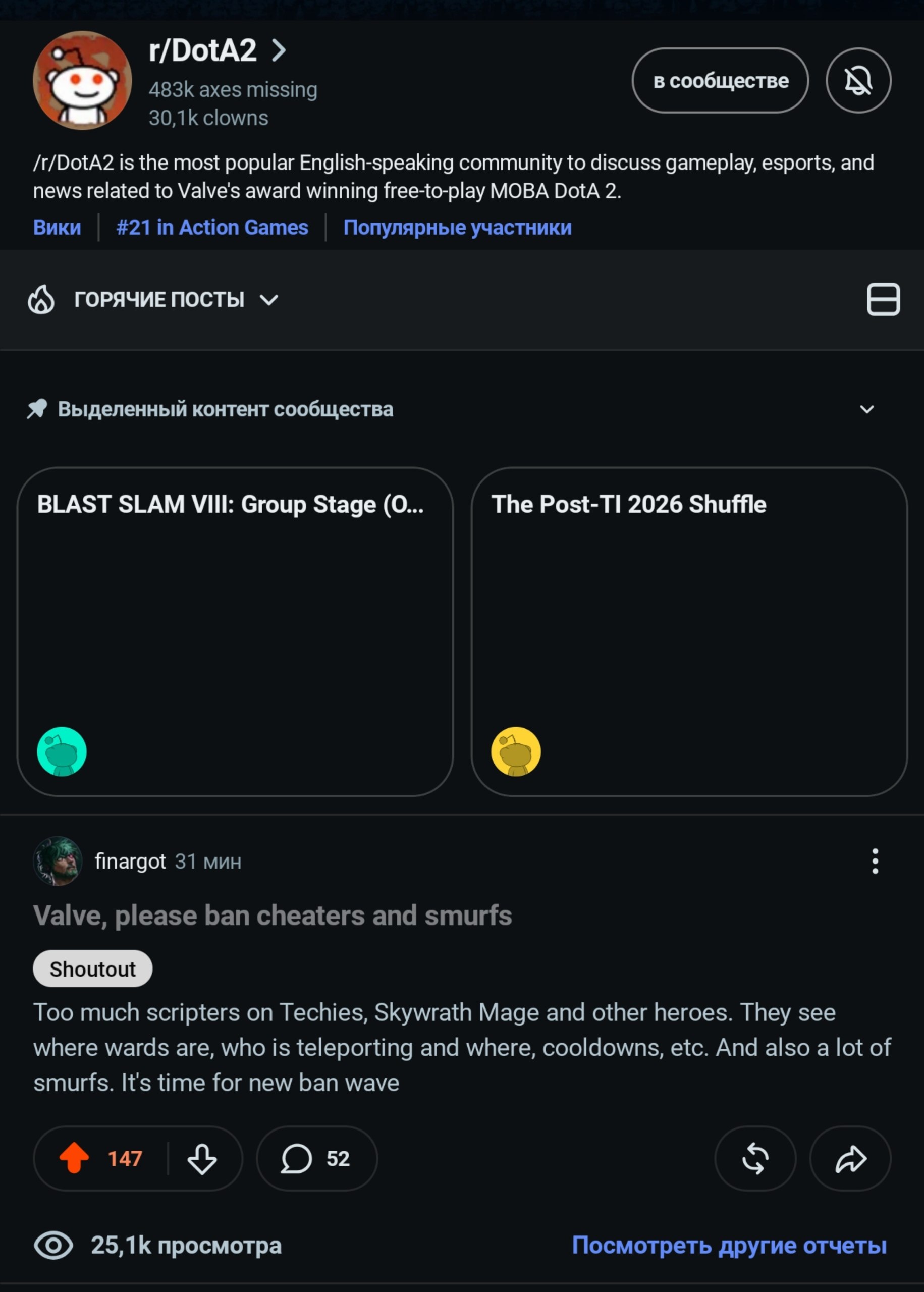Open the Вики link
The height and width of the screenshot is (1292, 924).
pos(57,227)
